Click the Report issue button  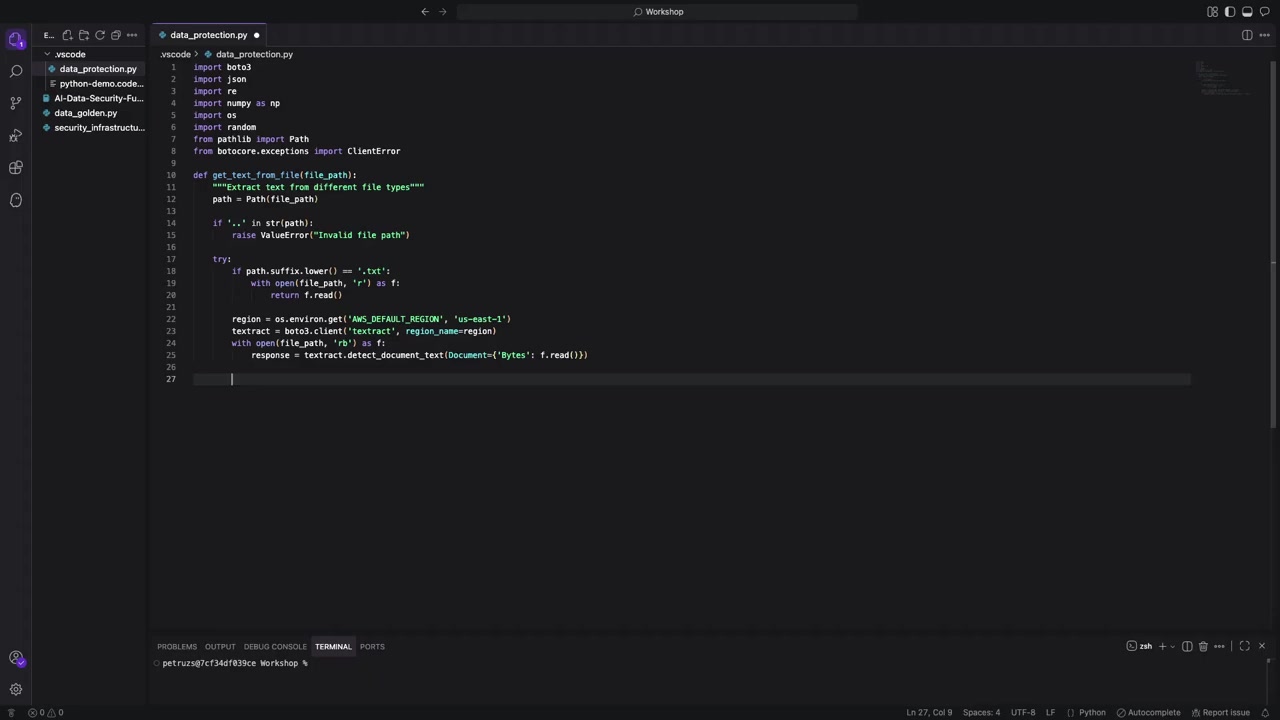(x=1220, y=713)
